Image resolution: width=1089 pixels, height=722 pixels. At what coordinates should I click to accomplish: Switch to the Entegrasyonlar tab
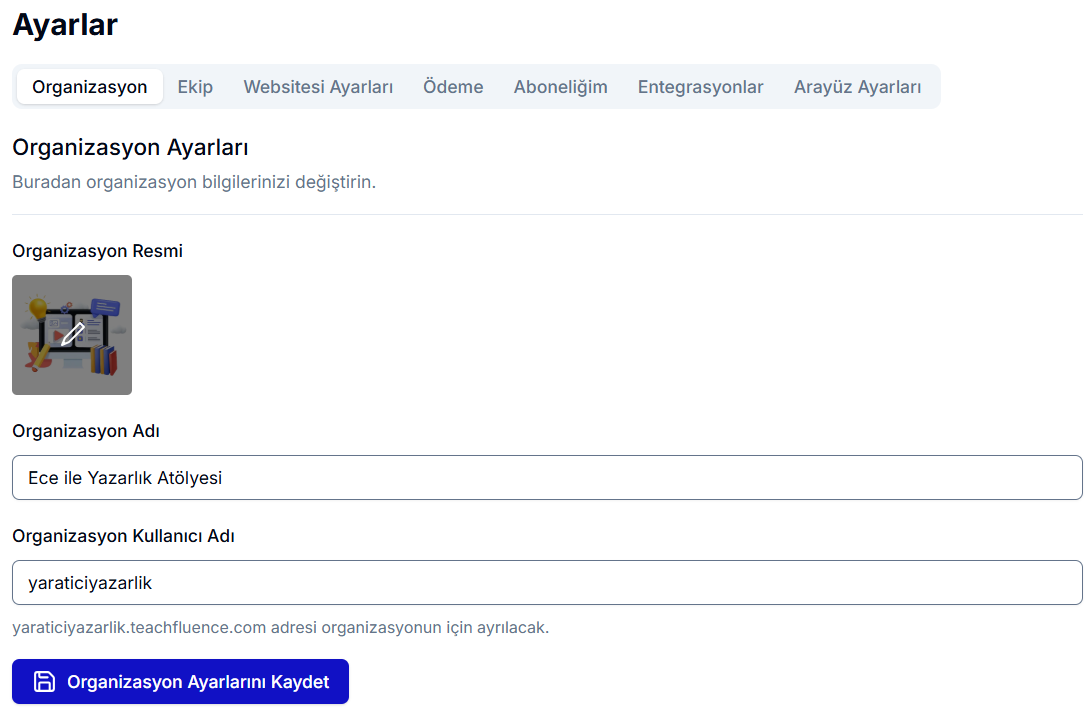pos(700,87)
